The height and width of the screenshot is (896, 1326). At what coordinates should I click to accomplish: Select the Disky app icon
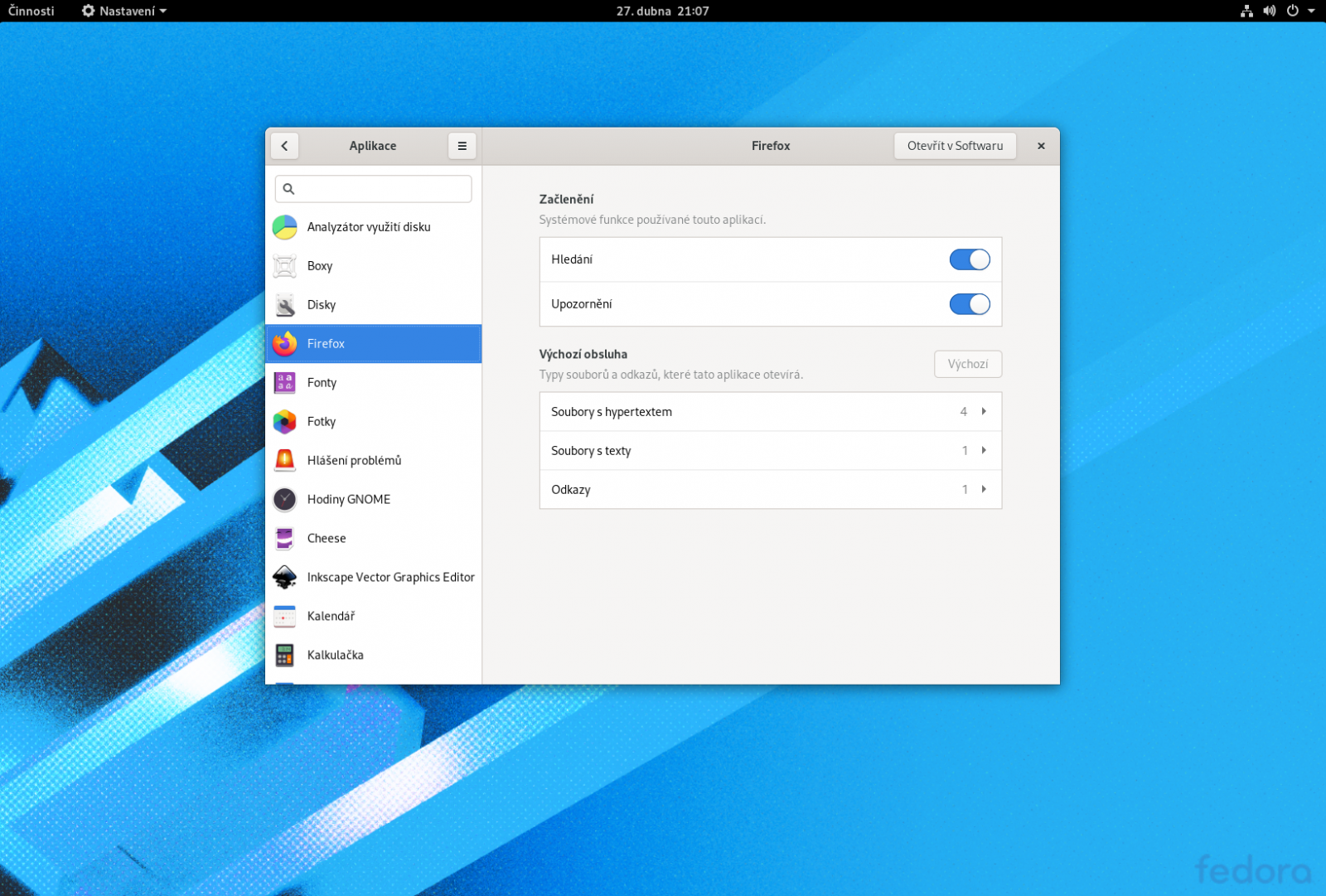click(284, 304)
